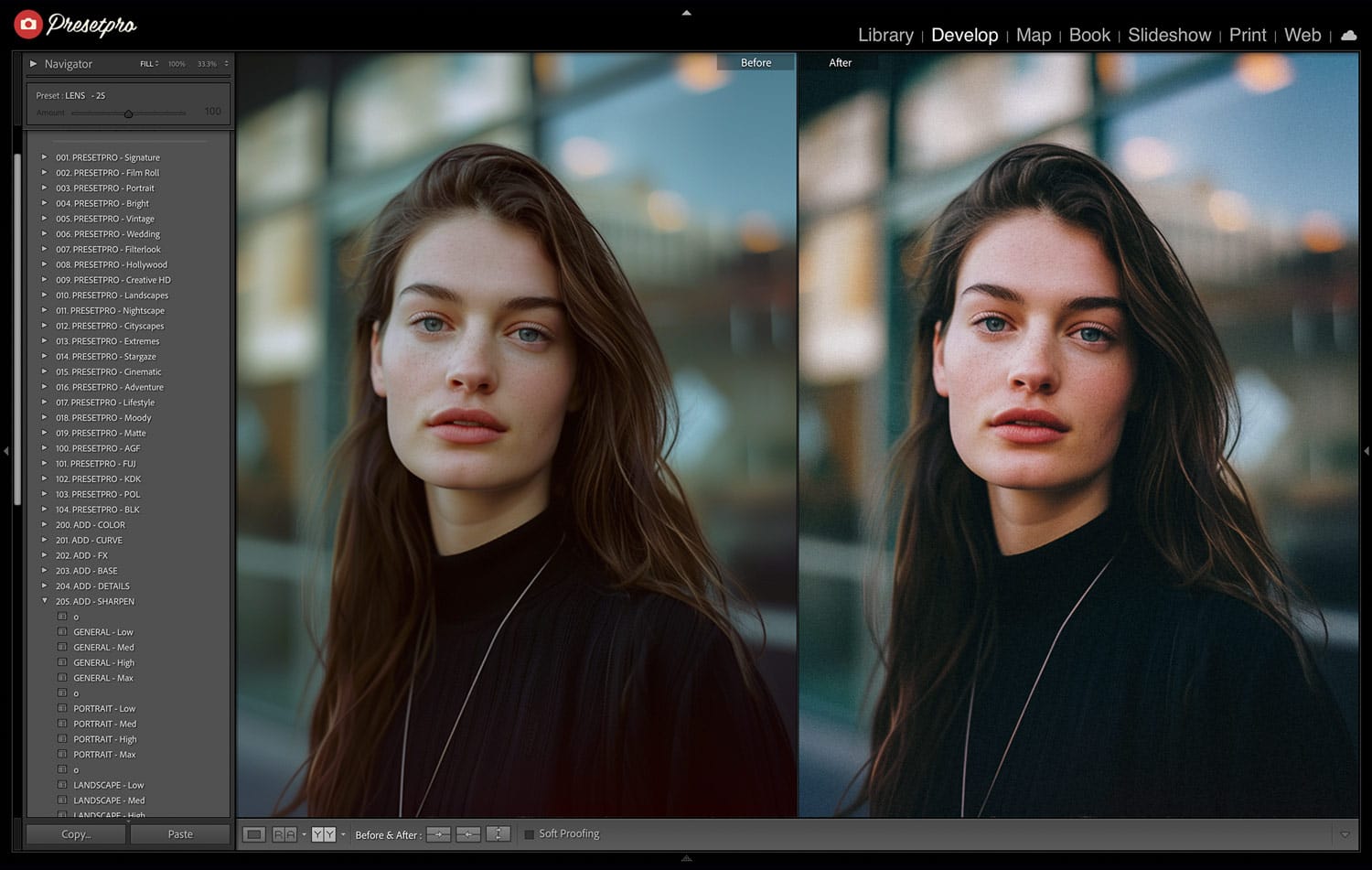Viewport: 1372px width, 870px height.
Task: Apply PORTRAIT - Max sharpen preset
Action: pos(104,755)
